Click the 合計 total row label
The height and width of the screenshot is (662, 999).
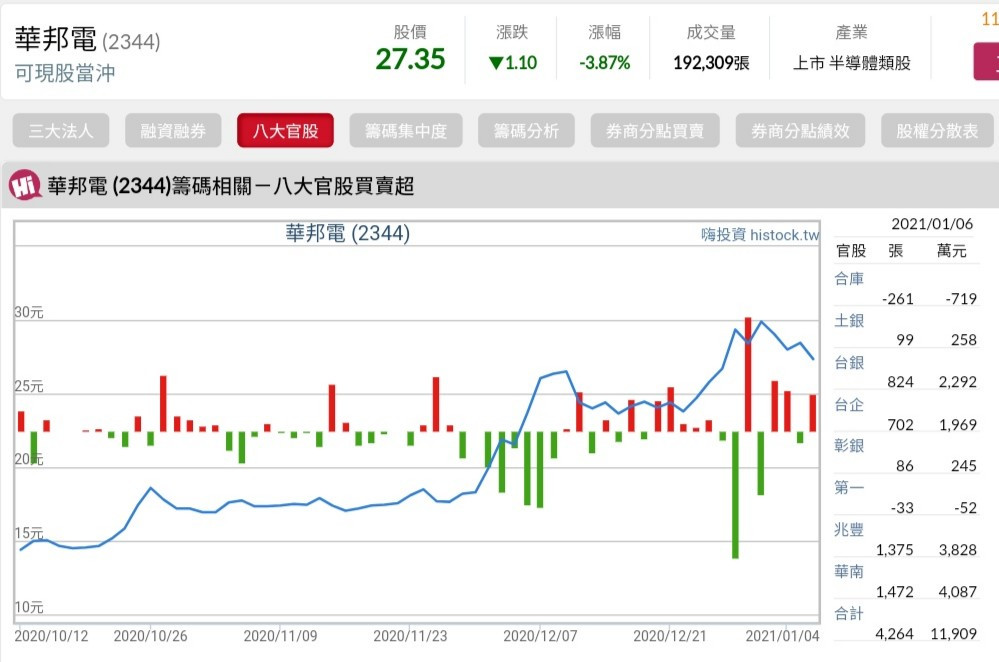tap(849, 614)
